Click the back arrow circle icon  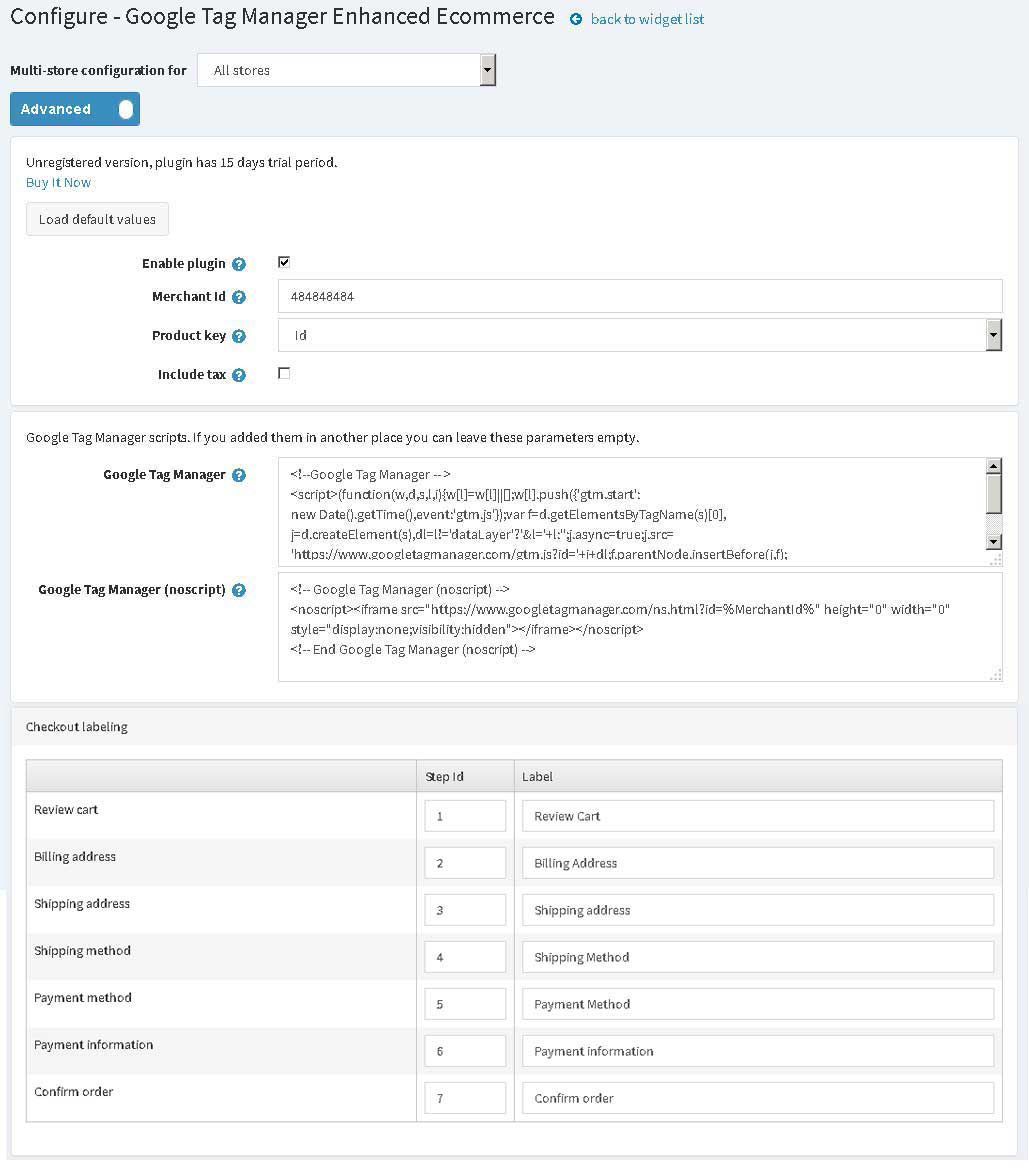click(x=576, y=19)
